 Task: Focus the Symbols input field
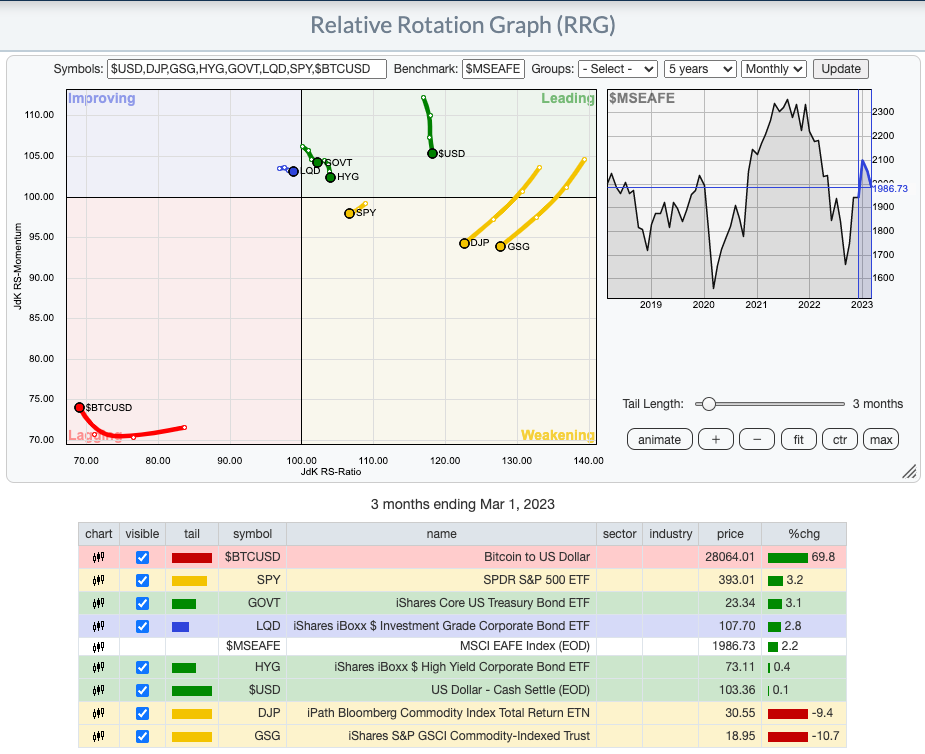(x=247, y=69)
